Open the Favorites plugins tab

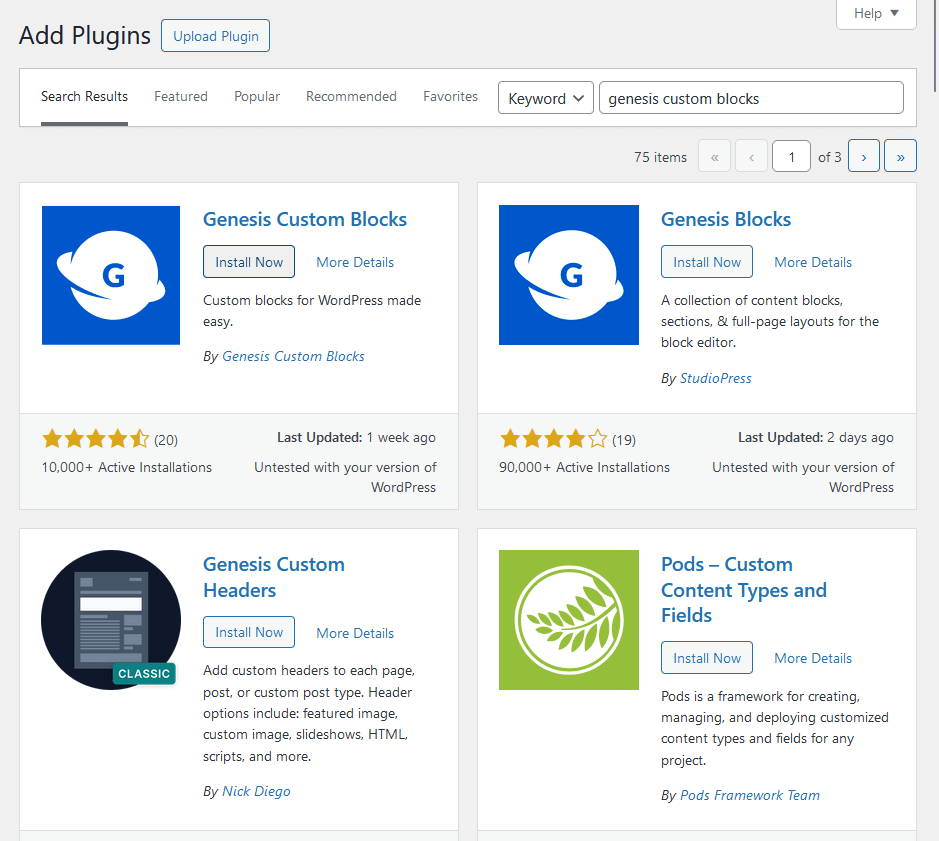450,96
